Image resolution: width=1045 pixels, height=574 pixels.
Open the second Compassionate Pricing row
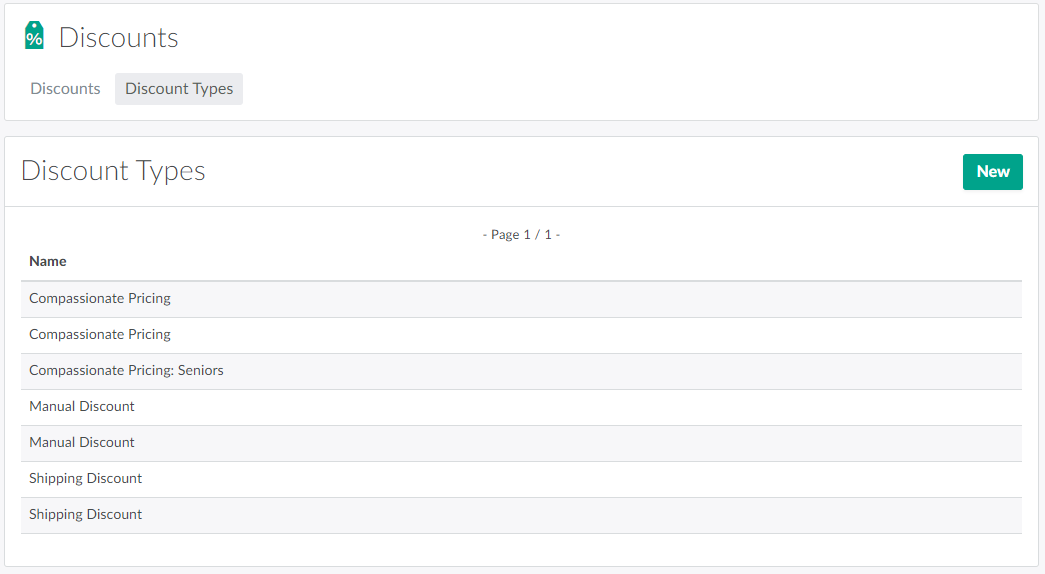[100, 335]
